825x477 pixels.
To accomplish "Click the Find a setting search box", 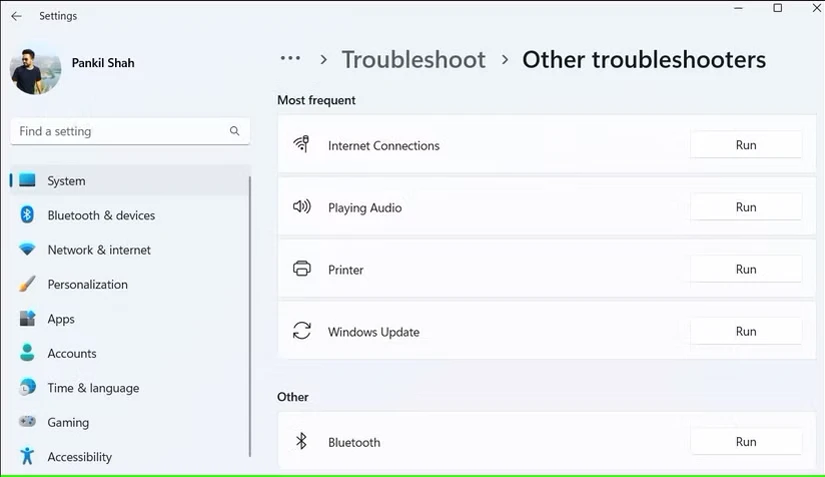I will click(x=130, y=131).
